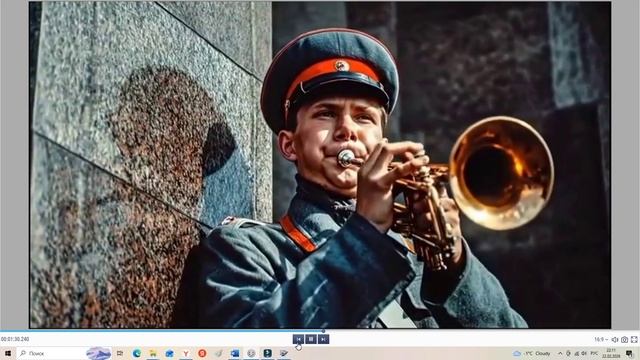Open Windows notification center
The width and height of the screenshot is (640, 360).
[630, 353]
